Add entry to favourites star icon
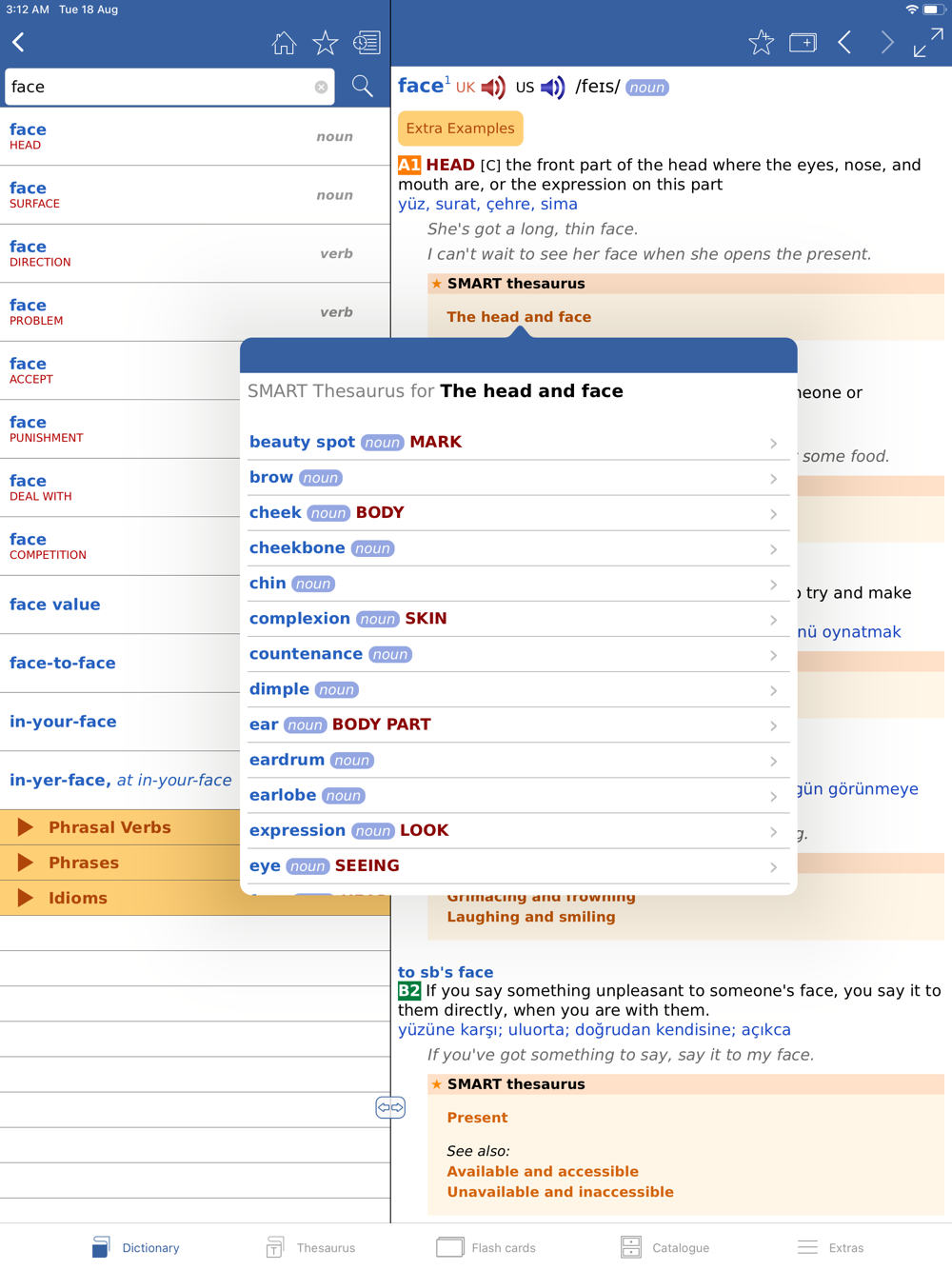 761,42
